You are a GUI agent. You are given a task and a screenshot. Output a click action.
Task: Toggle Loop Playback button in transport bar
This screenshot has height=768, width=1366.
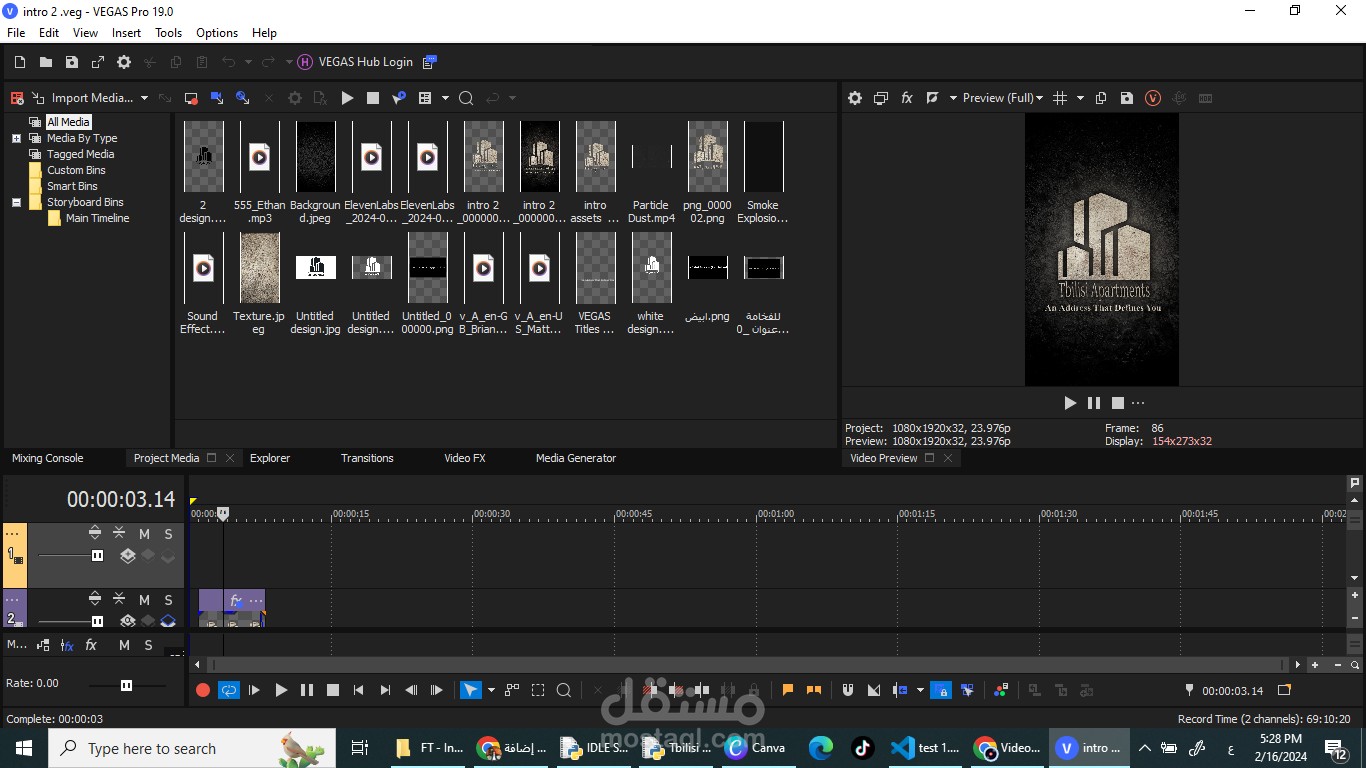(x=229, y=690)
